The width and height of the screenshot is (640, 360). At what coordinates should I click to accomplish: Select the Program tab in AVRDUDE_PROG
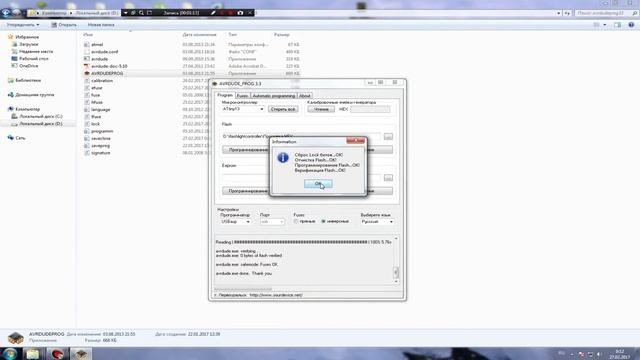coord(225,95)
